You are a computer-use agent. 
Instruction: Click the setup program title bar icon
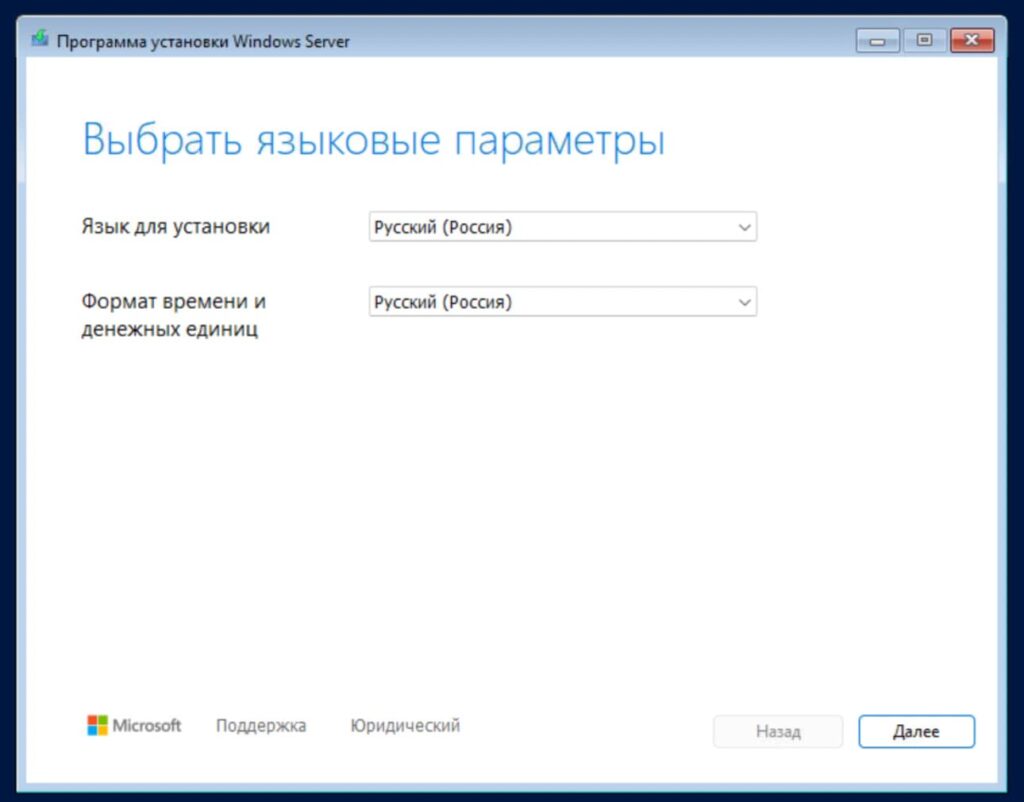pyautogui.click(x=40, y=39)
